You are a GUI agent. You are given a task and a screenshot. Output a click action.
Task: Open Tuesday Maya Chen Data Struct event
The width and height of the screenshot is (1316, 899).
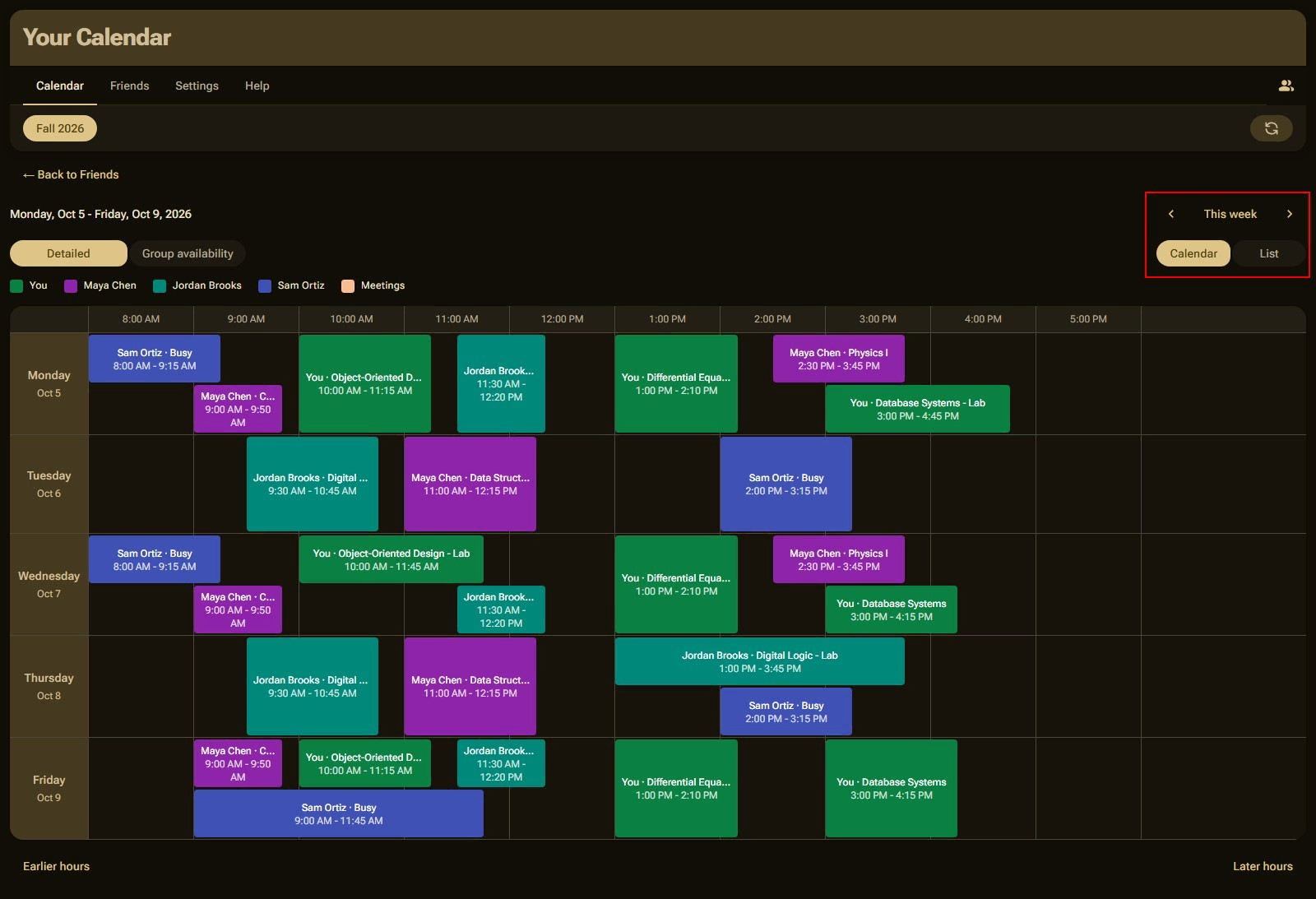coord(470,484)
